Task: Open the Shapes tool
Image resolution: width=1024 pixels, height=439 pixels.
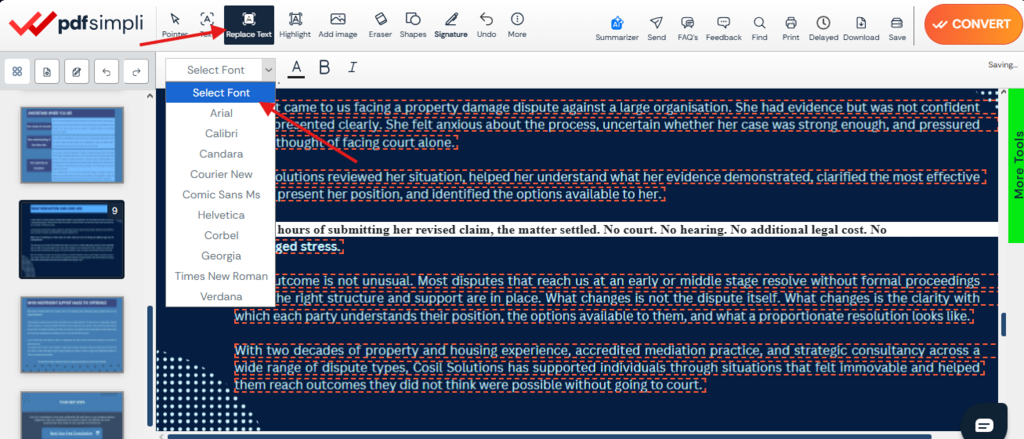Action: click(x=413, y=25)
